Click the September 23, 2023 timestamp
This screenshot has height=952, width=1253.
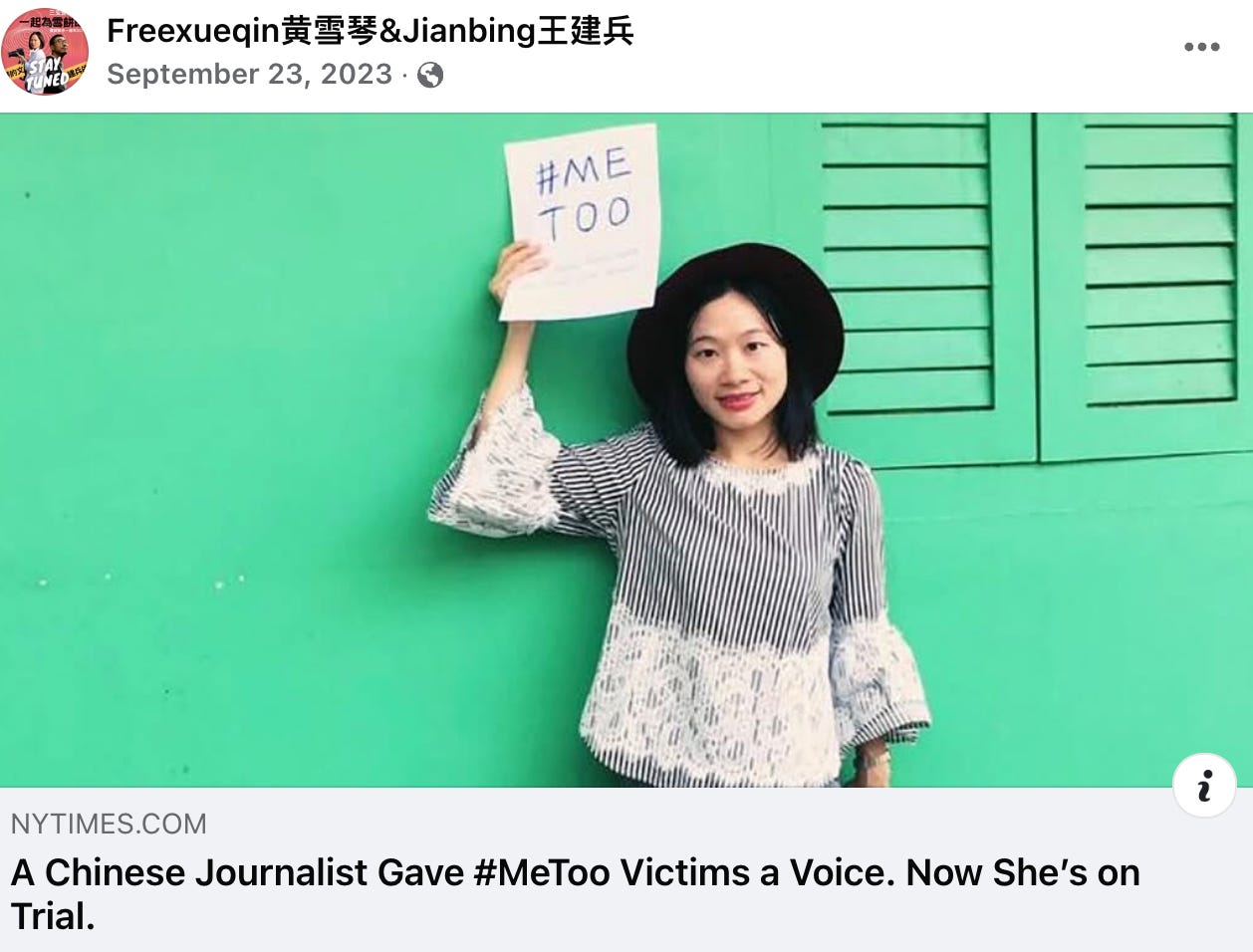249,75
